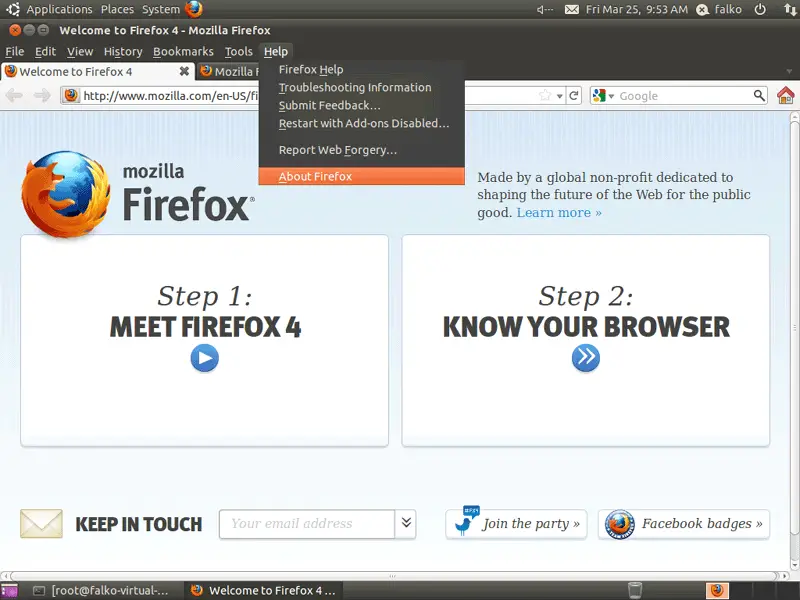The width and height of the screenshot is (800, 600).
Task: Open Applications menu in top panel
Action: tap(60, 9)
